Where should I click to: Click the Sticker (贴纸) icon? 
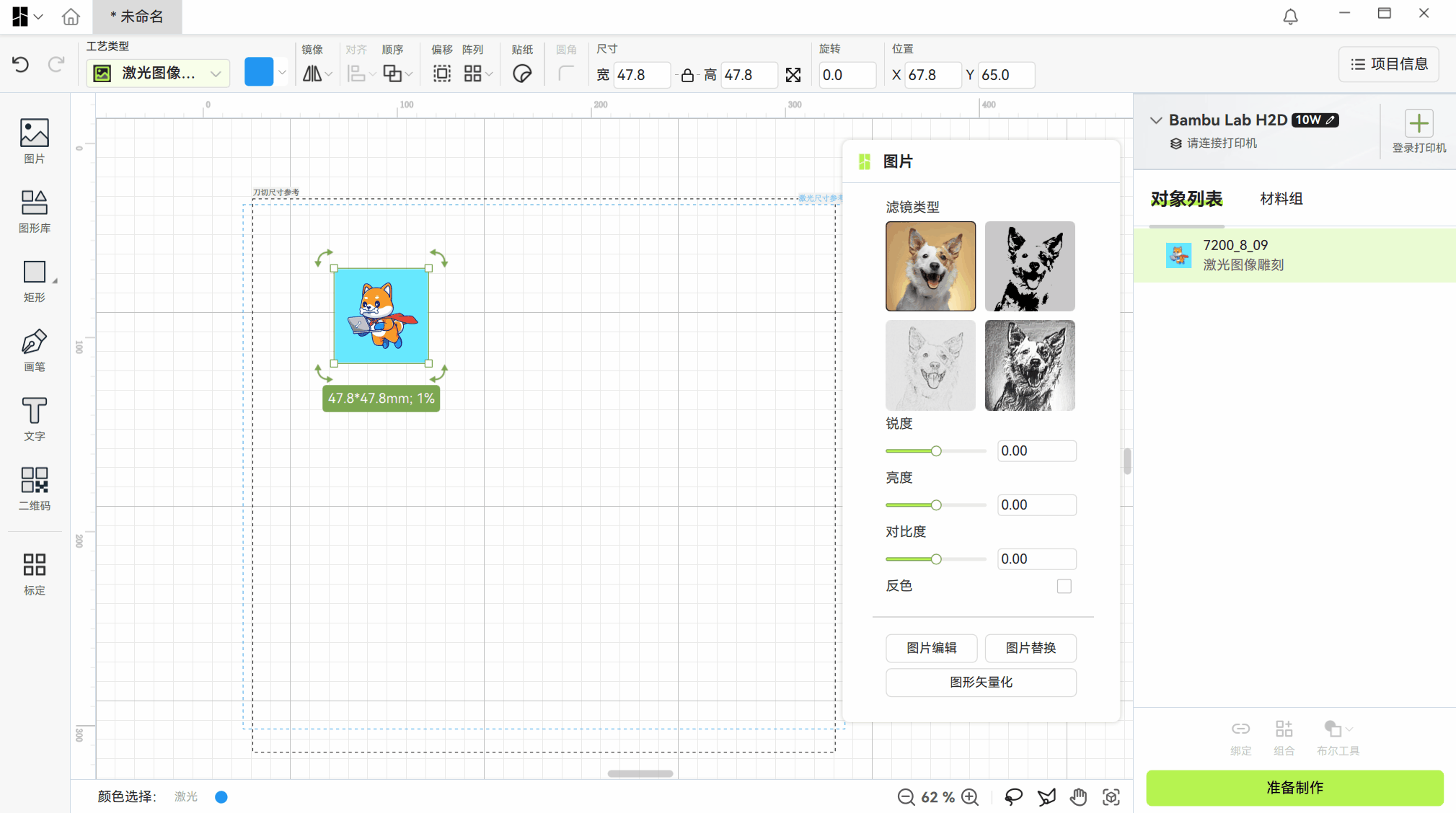(x=522, y=74)
